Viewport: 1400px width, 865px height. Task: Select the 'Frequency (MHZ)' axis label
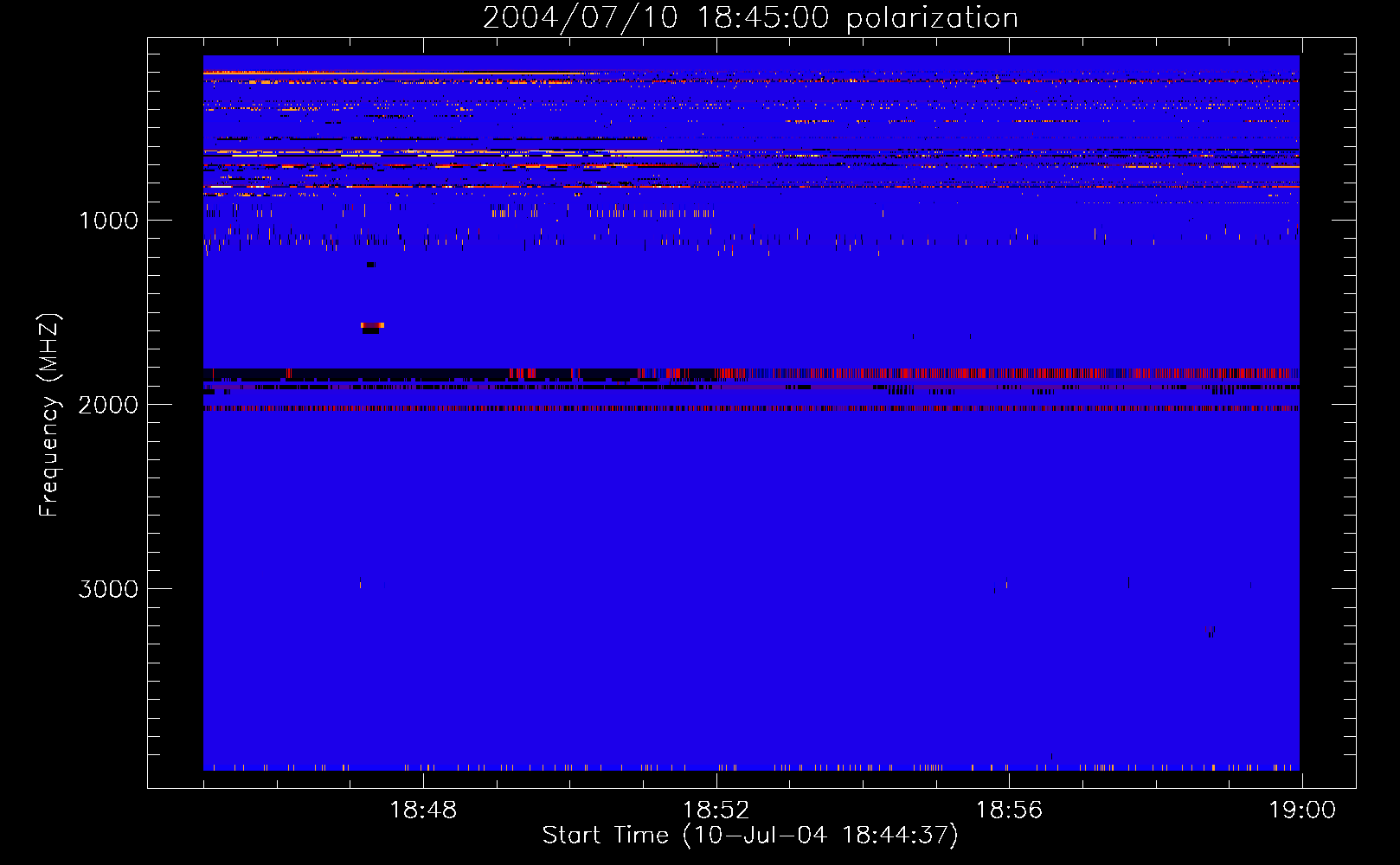click(x=49, y=415)
